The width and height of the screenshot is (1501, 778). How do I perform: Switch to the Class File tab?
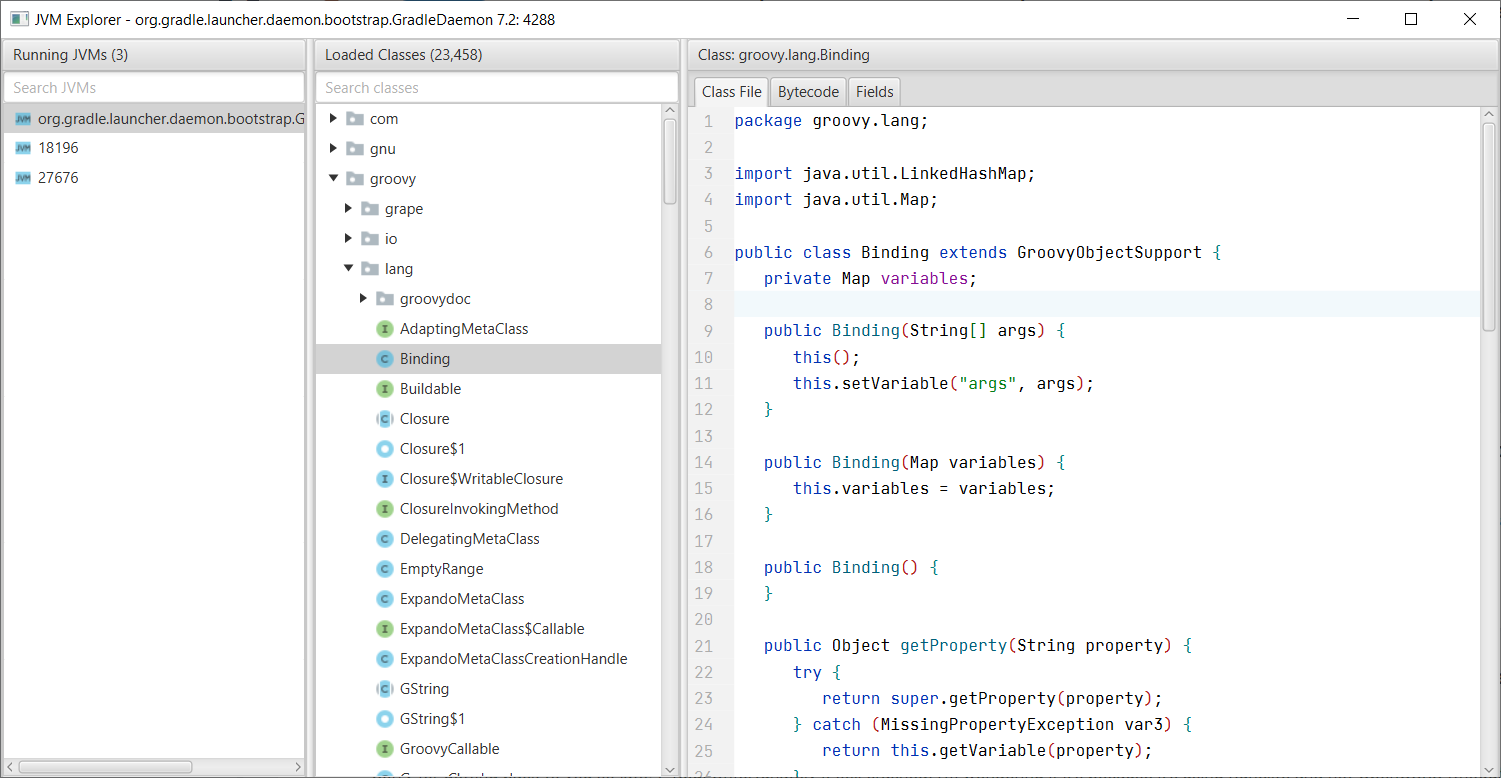point(732,92)
